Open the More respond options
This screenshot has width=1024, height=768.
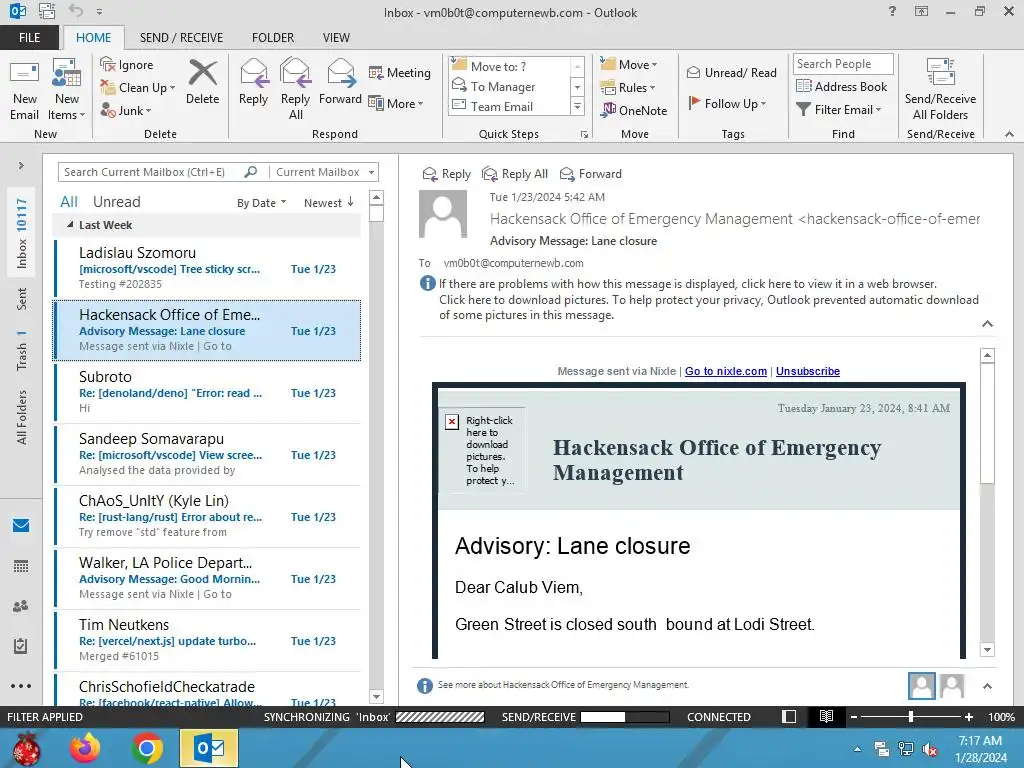396,103
